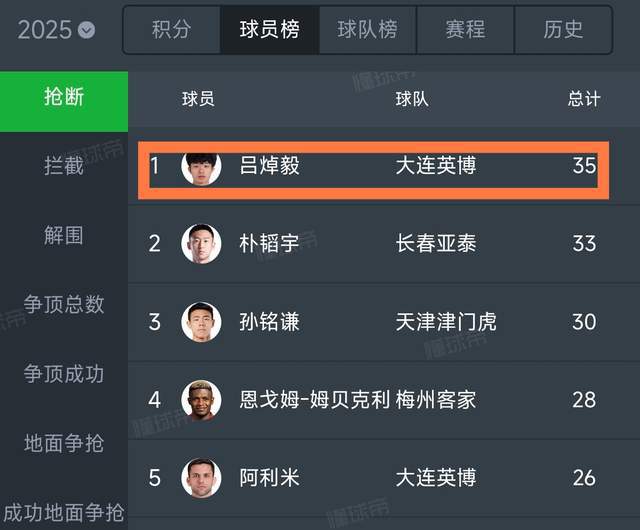
Task: Select 成功地面争抢 category
Action: (x=64, y=512)
